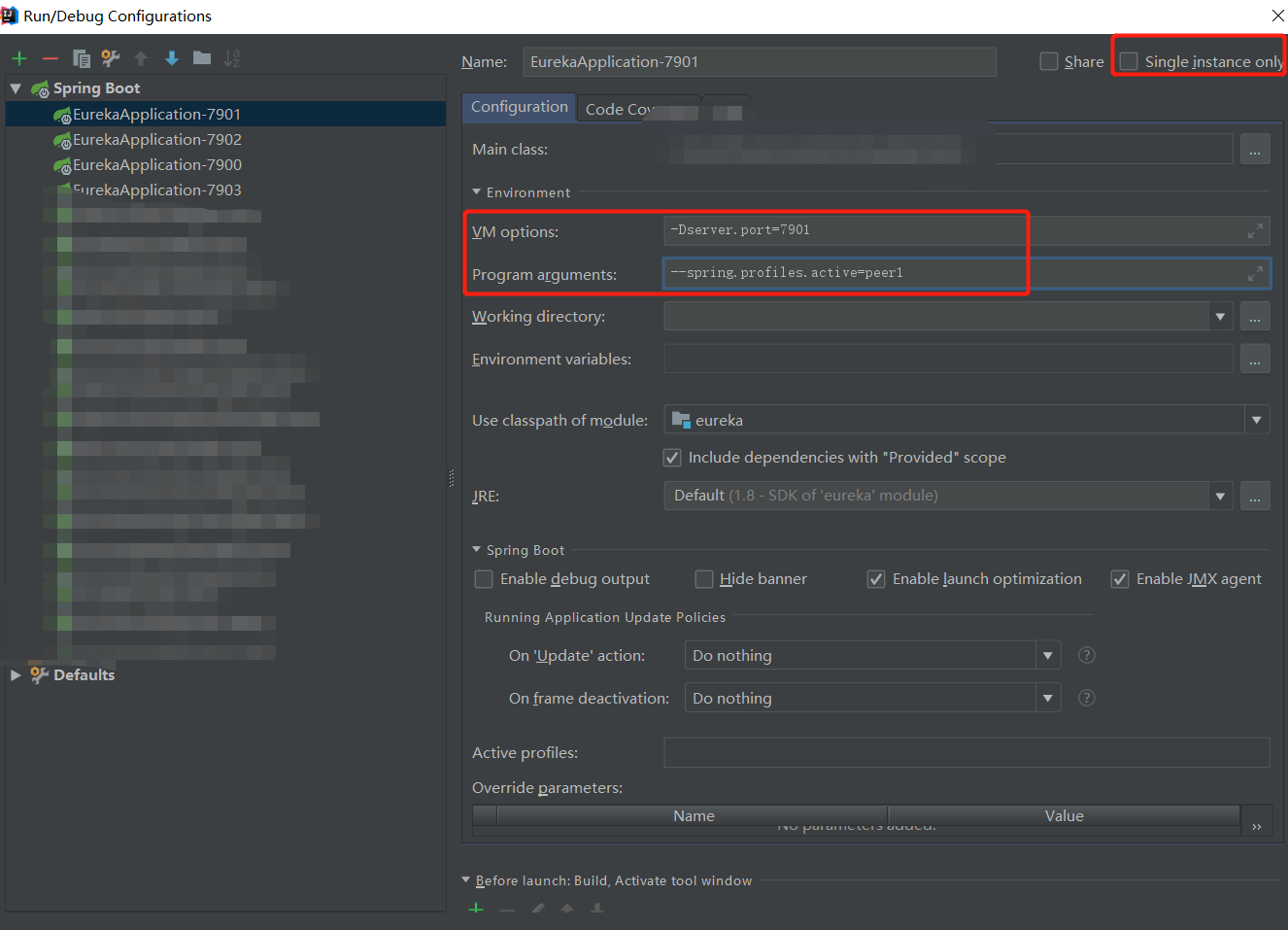
Task: Select EurekaApplication-7901 configuration
Action: (x=225, y=114)
